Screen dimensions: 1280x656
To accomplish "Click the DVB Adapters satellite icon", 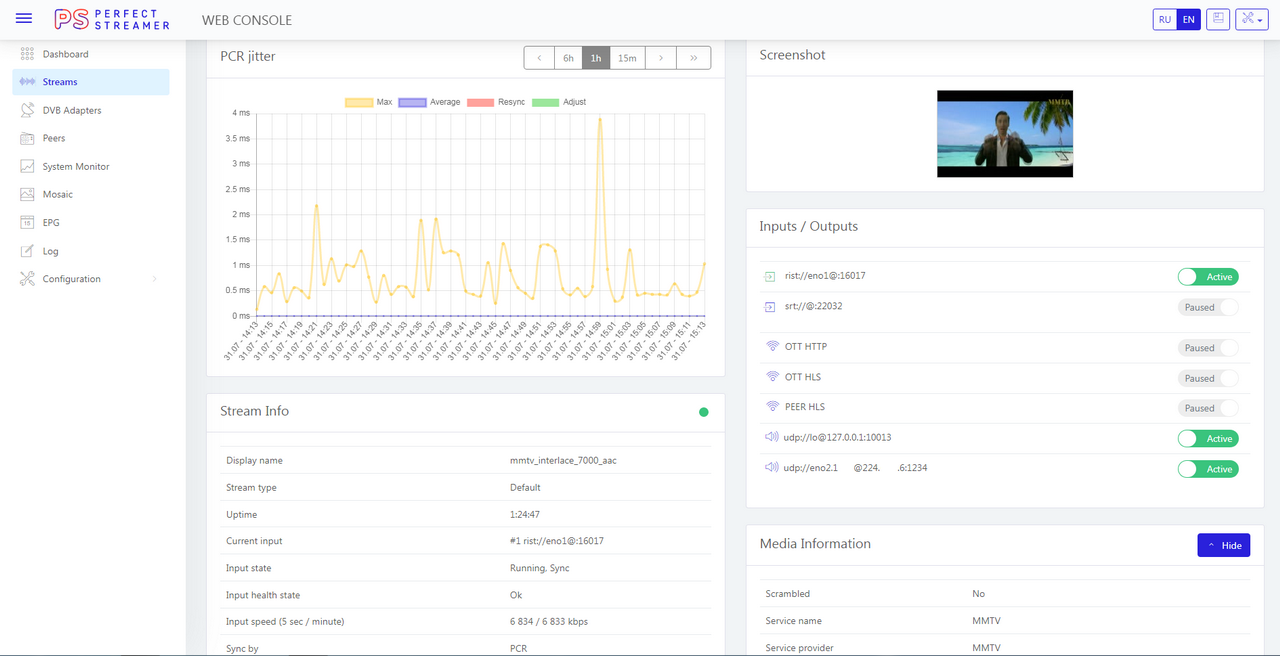I will (27, 110).
